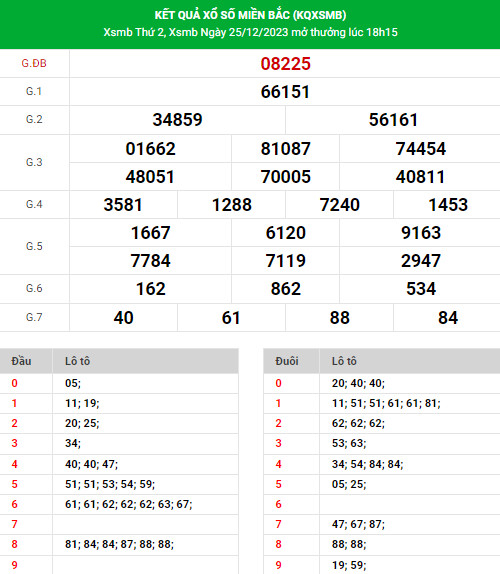This screenshot has height=574, width=500.
Task: Click G.5 number 9163
Action: (x=421, y=233)
